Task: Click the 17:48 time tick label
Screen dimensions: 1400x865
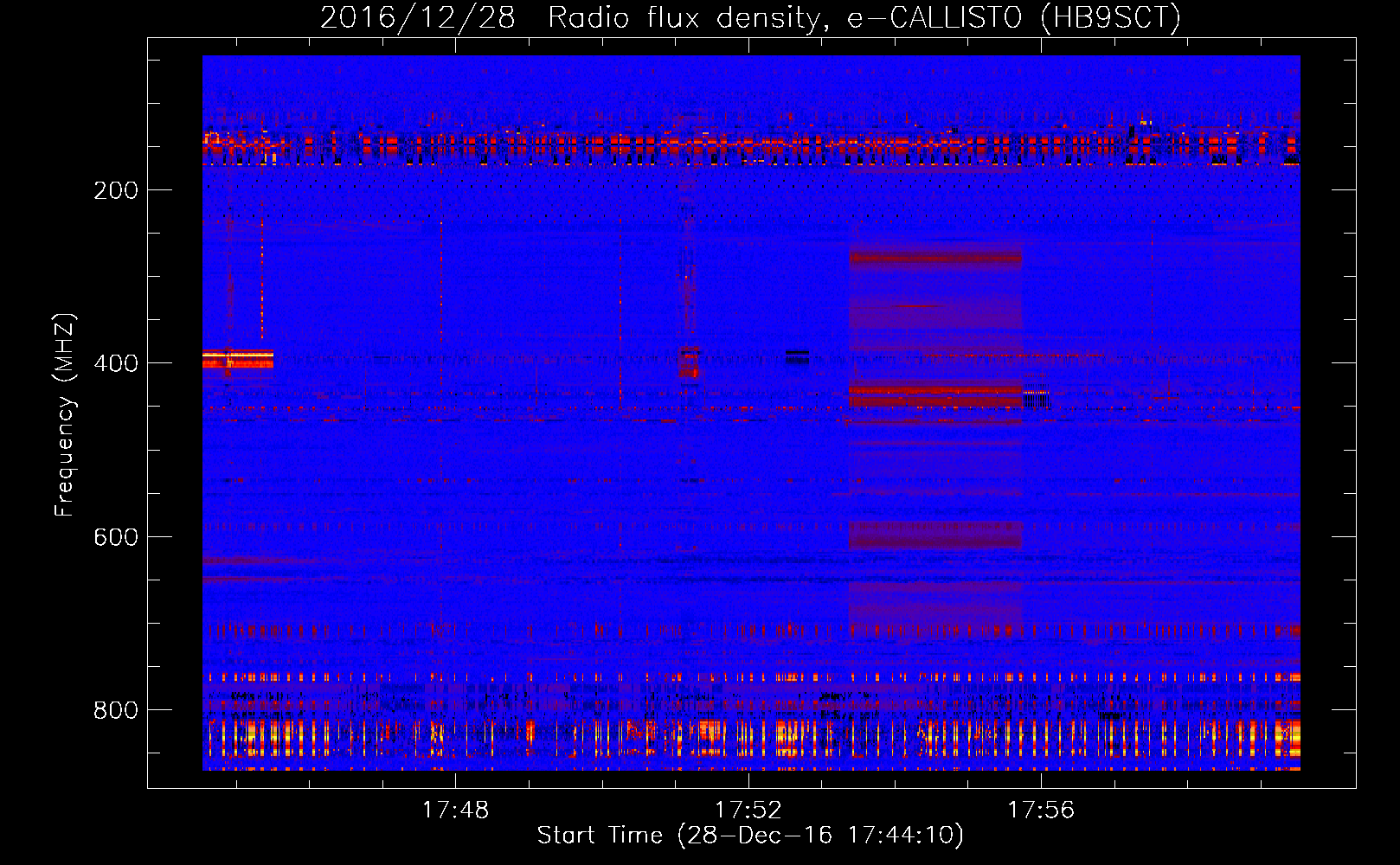Action: point(455,811)
